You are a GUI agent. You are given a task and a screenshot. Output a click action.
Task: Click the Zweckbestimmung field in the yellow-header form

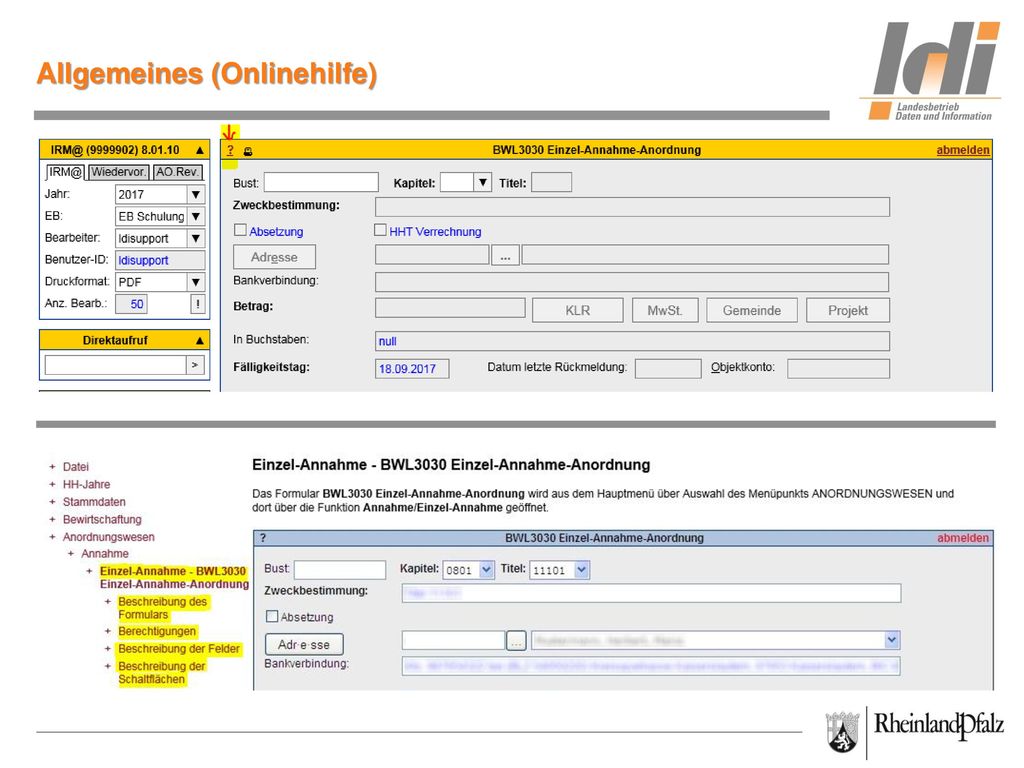pos(632,207)
